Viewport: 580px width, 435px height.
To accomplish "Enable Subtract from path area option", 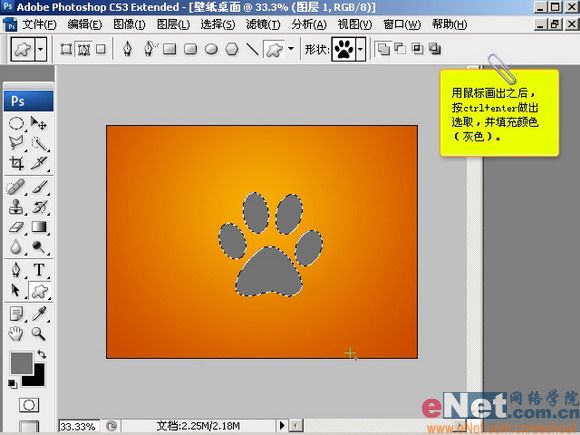I will (400, 49).
